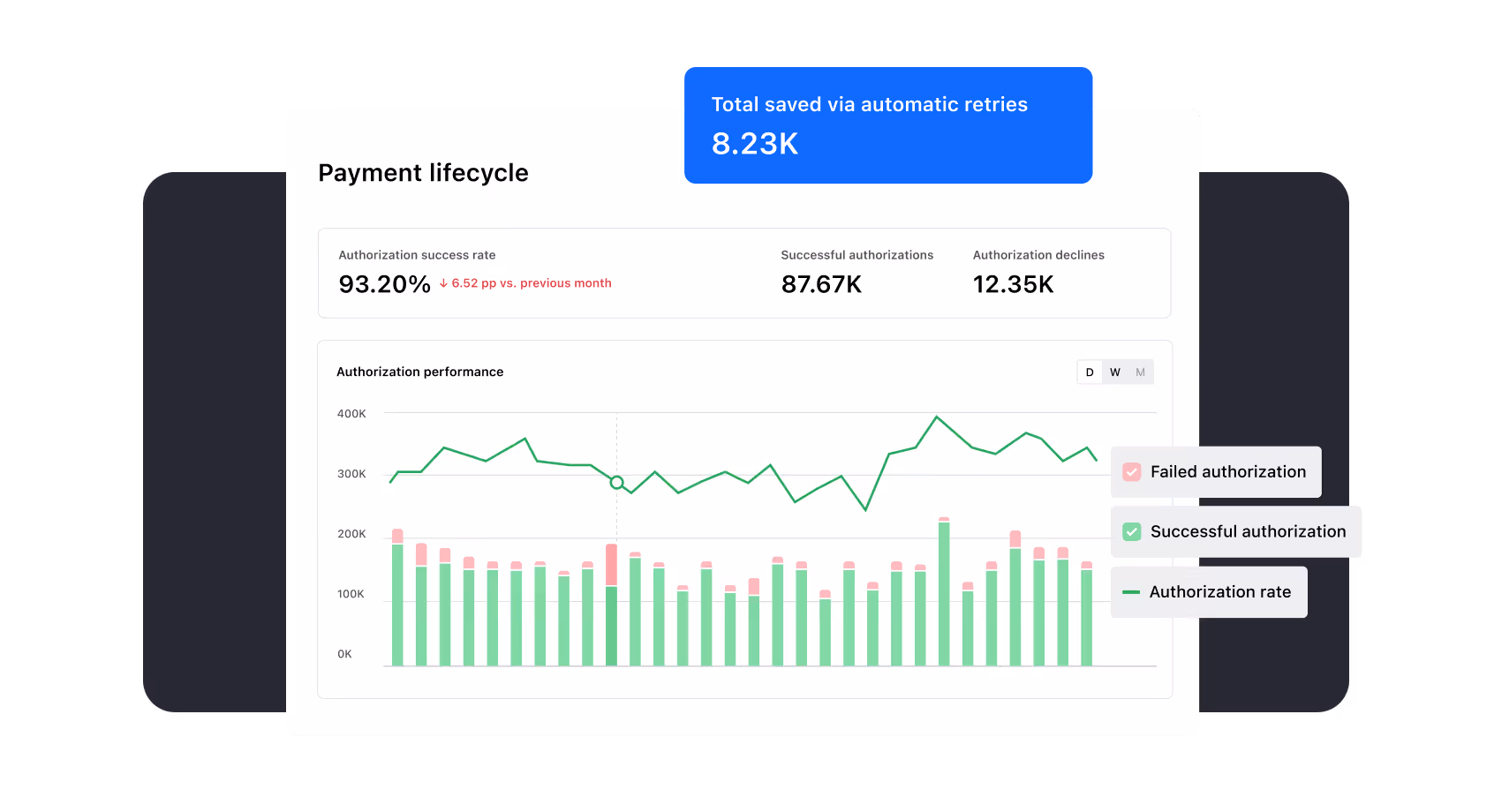
Task: Click the Successful authorizations 87.67K metric
Action: pyautogui.click(x=821, y=284)
